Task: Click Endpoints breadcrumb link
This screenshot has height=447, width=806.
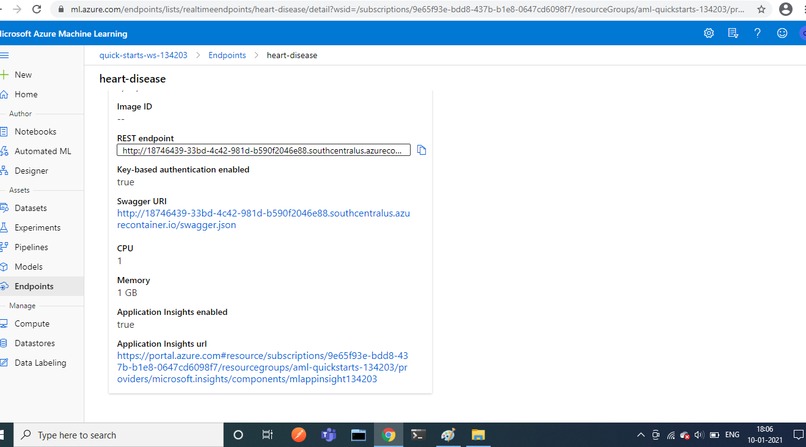Action: point(227,55)
